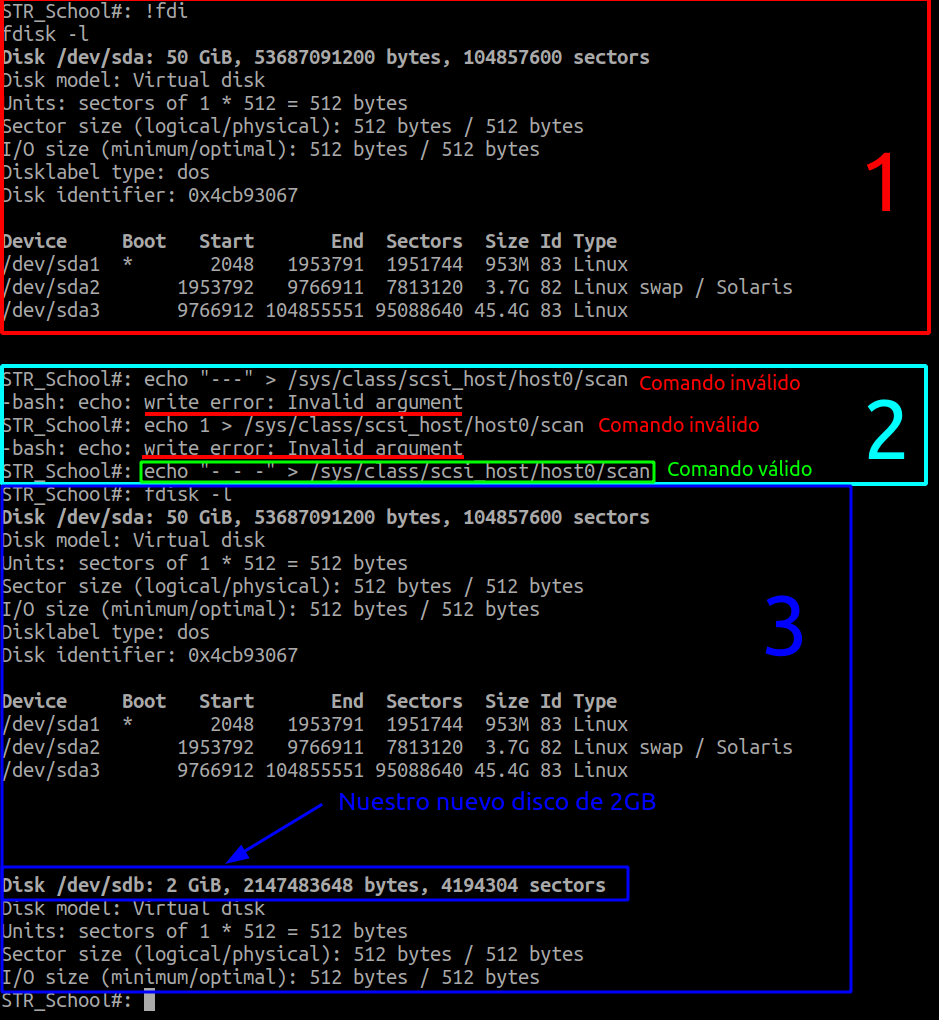Select "/dev/sda2" in the second partition table
The width and height of the screenshot is (939, 1020).
pyautogui.click(x=51, y=747)
